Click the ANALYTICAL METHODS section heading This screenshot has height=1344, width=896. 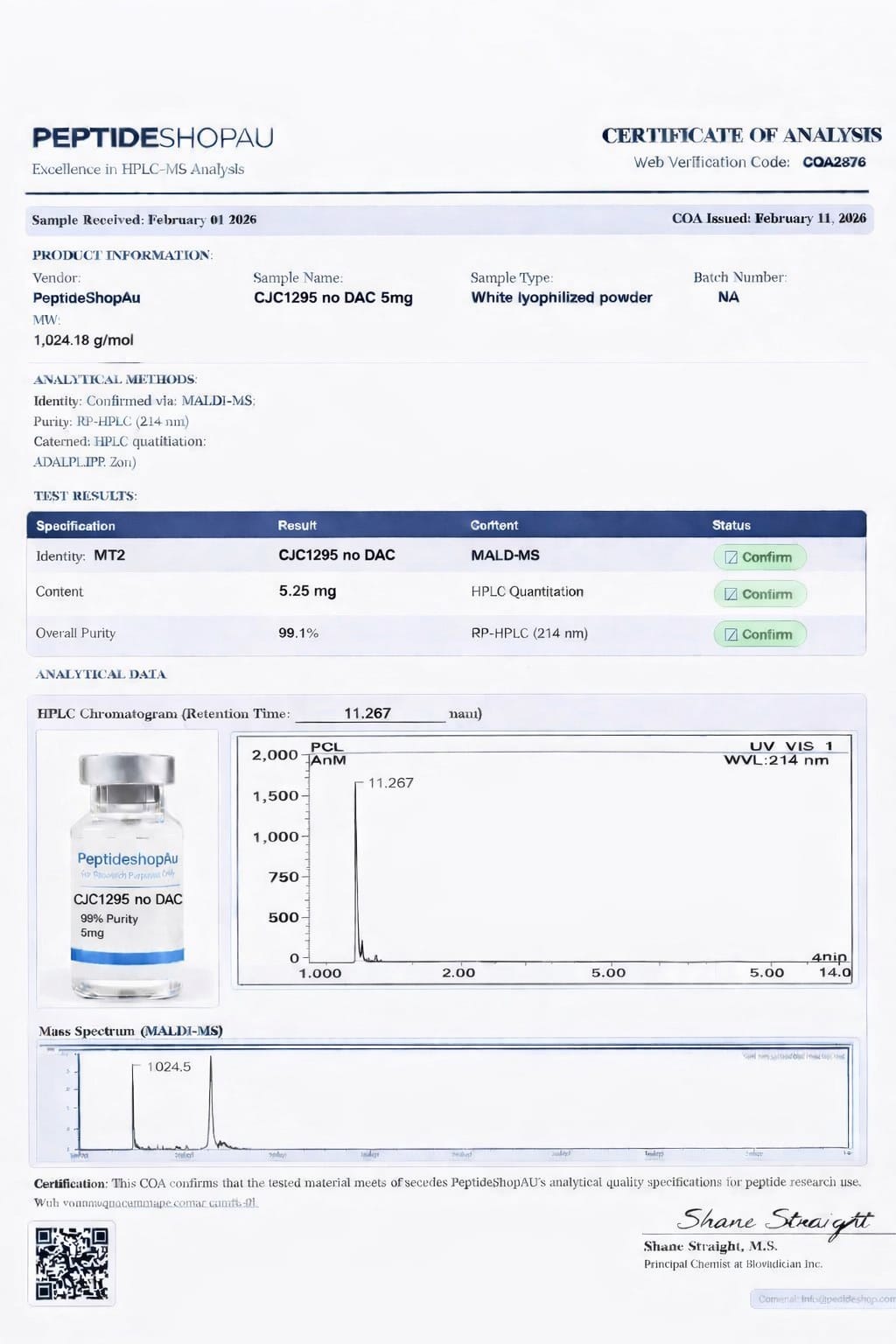click(x=115, y=379)
